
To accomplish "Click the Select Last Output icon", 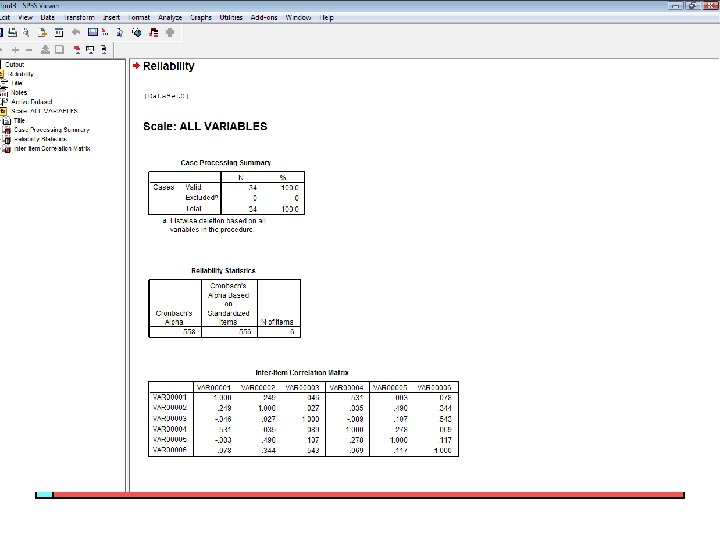I will point(154,32).
